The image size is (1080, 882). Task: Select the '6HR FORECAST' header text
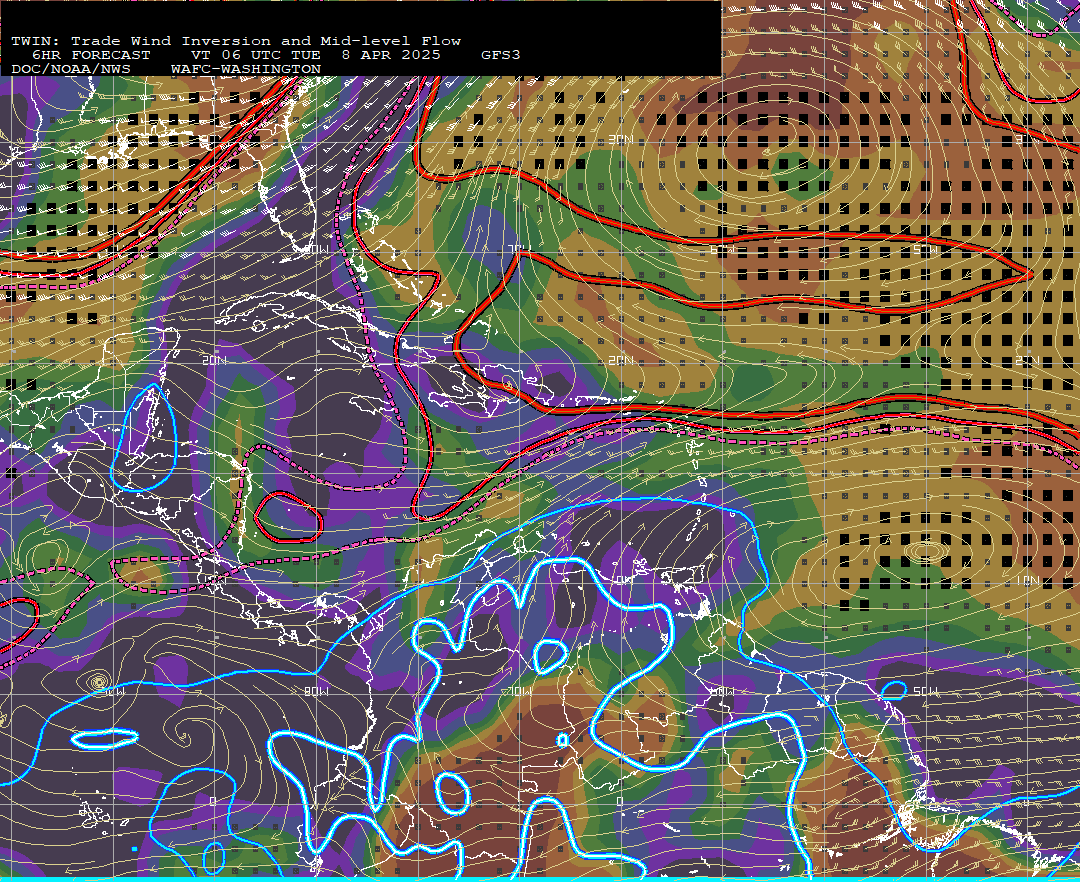(91, 55)
